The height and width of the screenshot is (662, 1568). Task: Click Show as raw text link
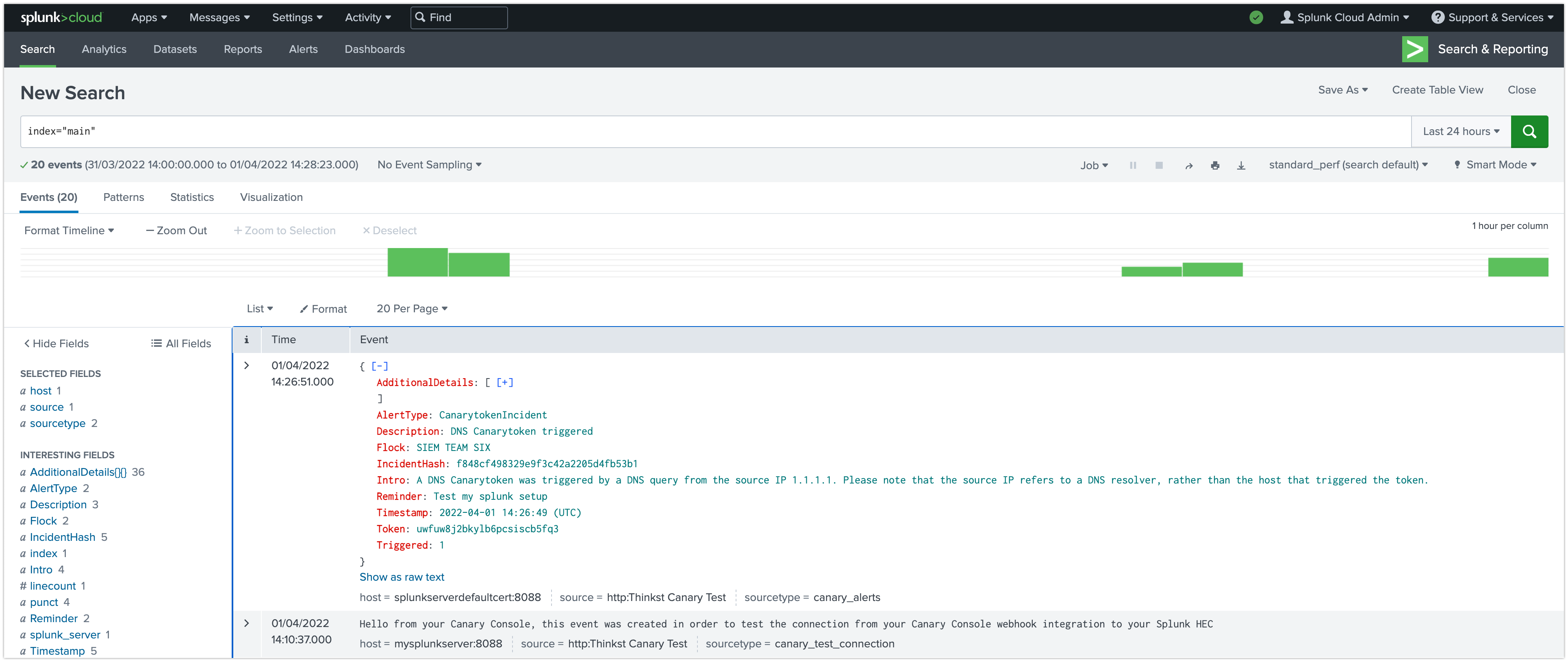pyautogui.click(x=402, y=577)
